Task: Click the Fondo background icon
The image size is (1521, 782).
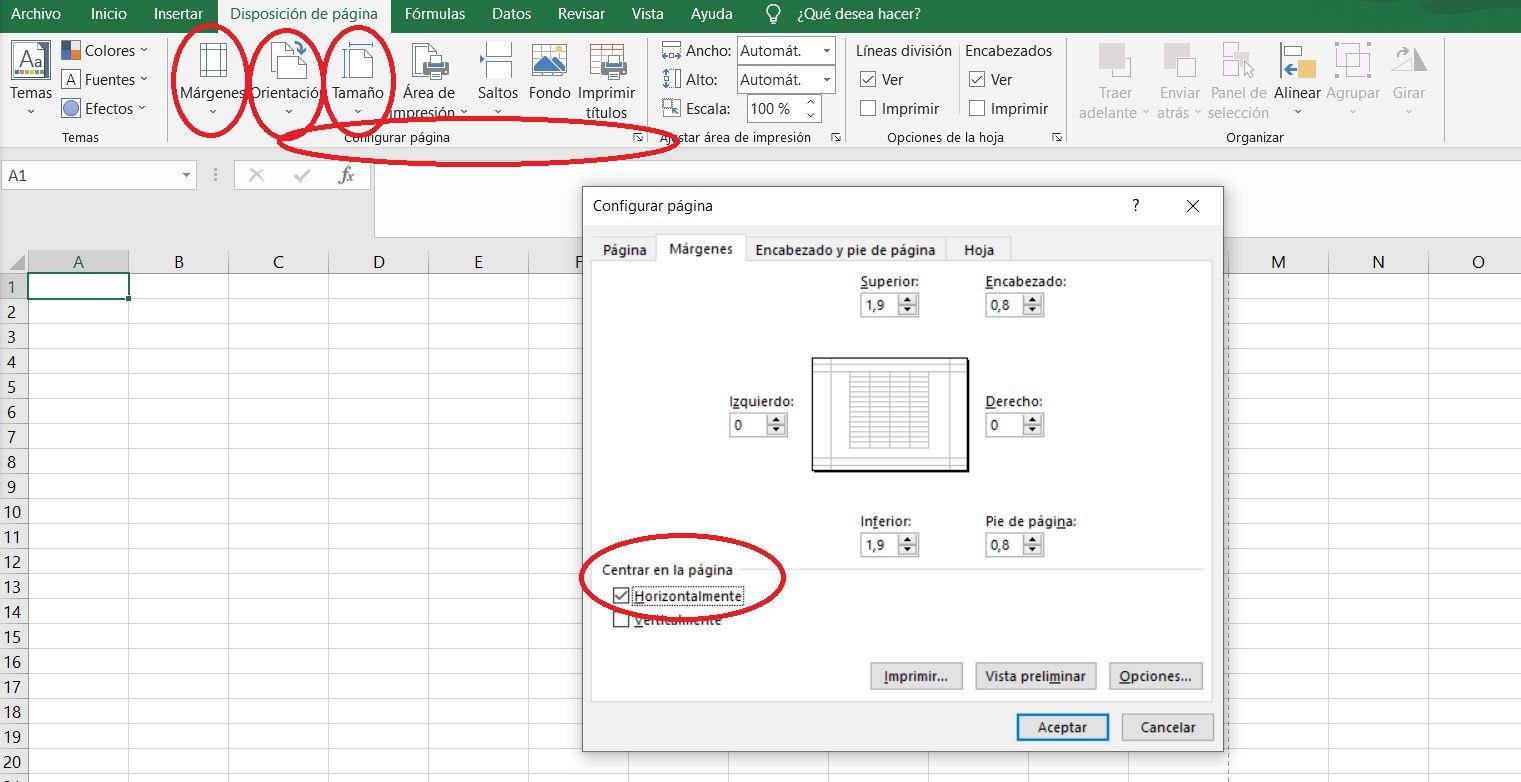Action: [549, 62]
